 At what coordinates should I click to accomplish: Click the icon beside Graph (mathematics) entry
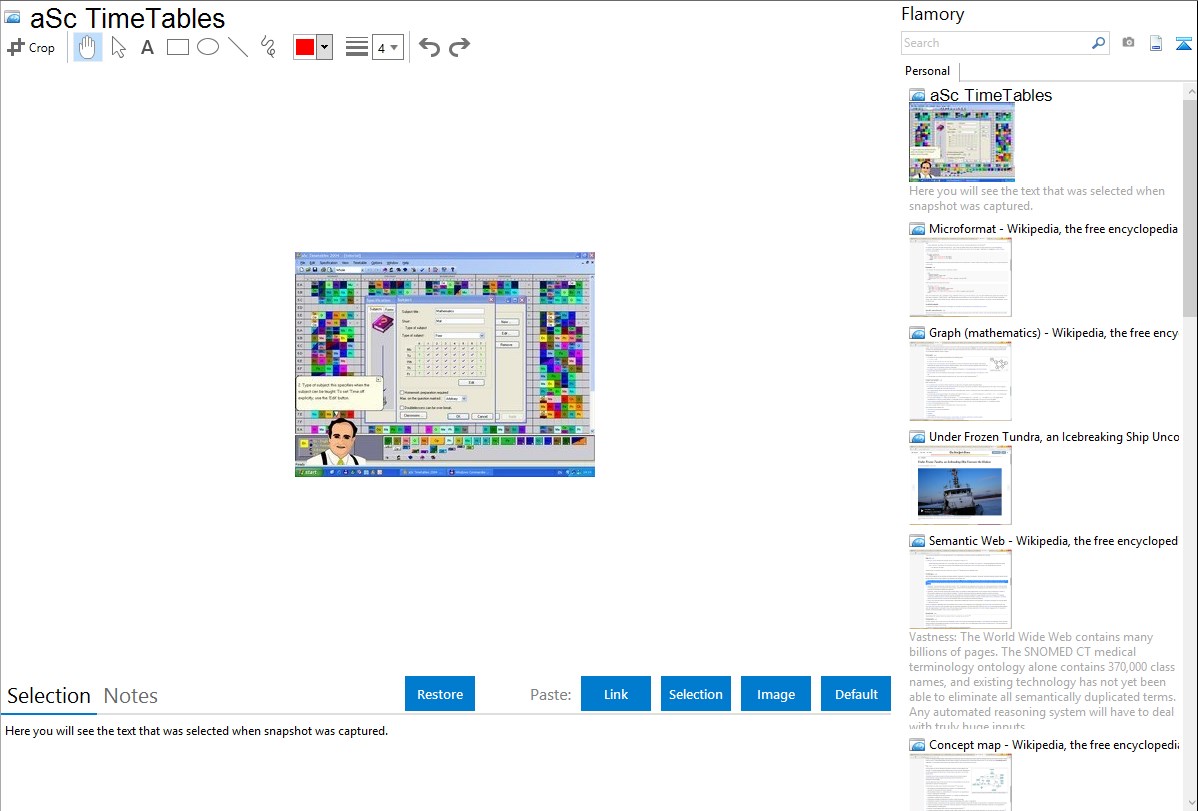click(917, 333)
